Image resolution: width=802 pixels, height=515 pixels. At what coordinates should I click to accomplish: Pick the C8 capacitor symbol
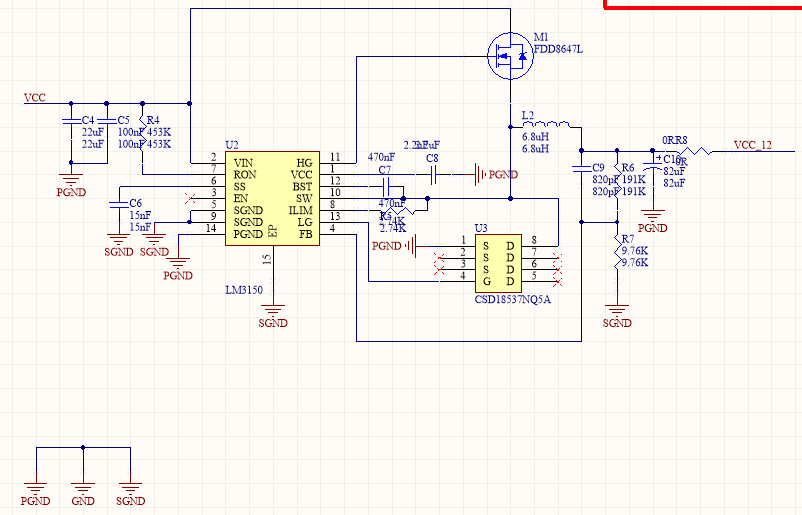433,174
